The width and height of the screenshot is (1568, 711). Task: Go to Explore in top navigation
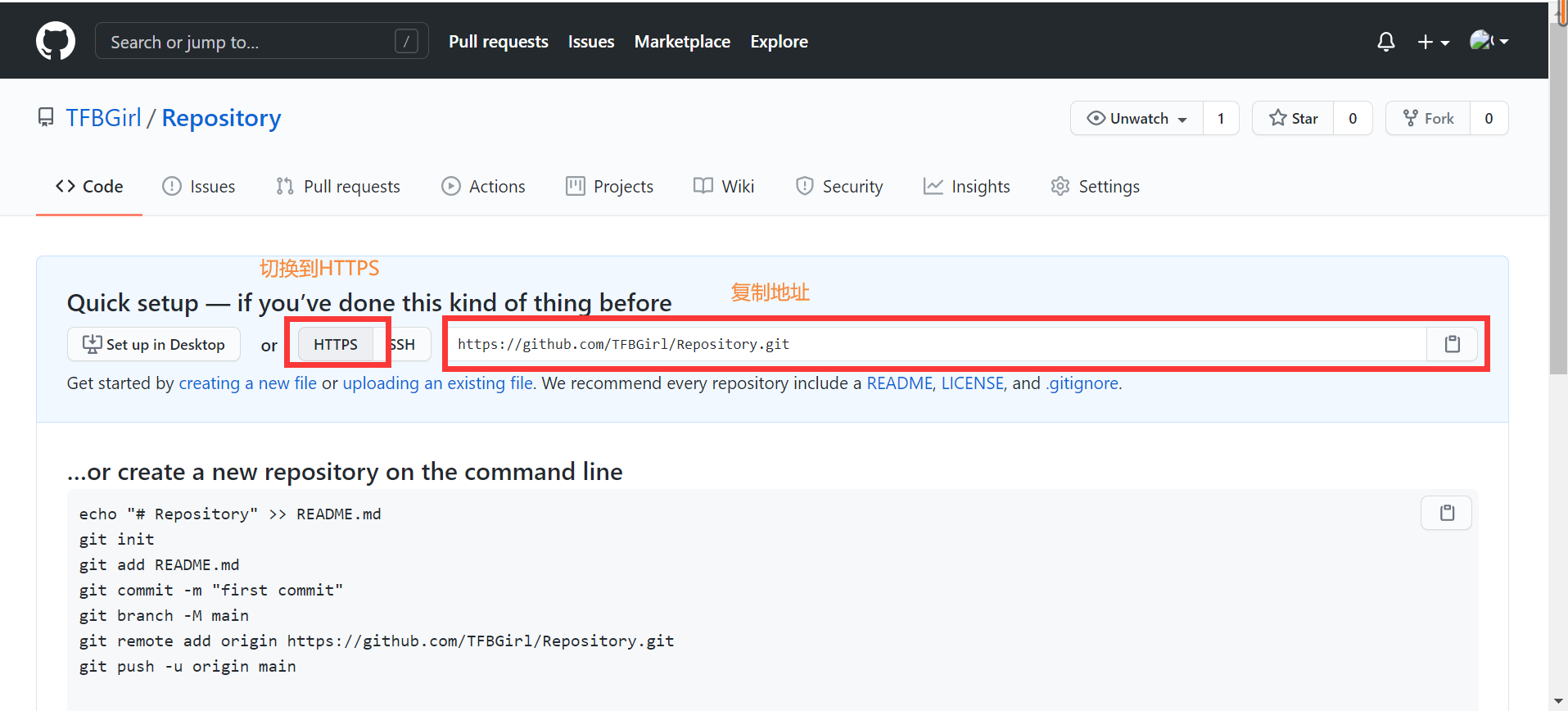[x=779, y=42]
